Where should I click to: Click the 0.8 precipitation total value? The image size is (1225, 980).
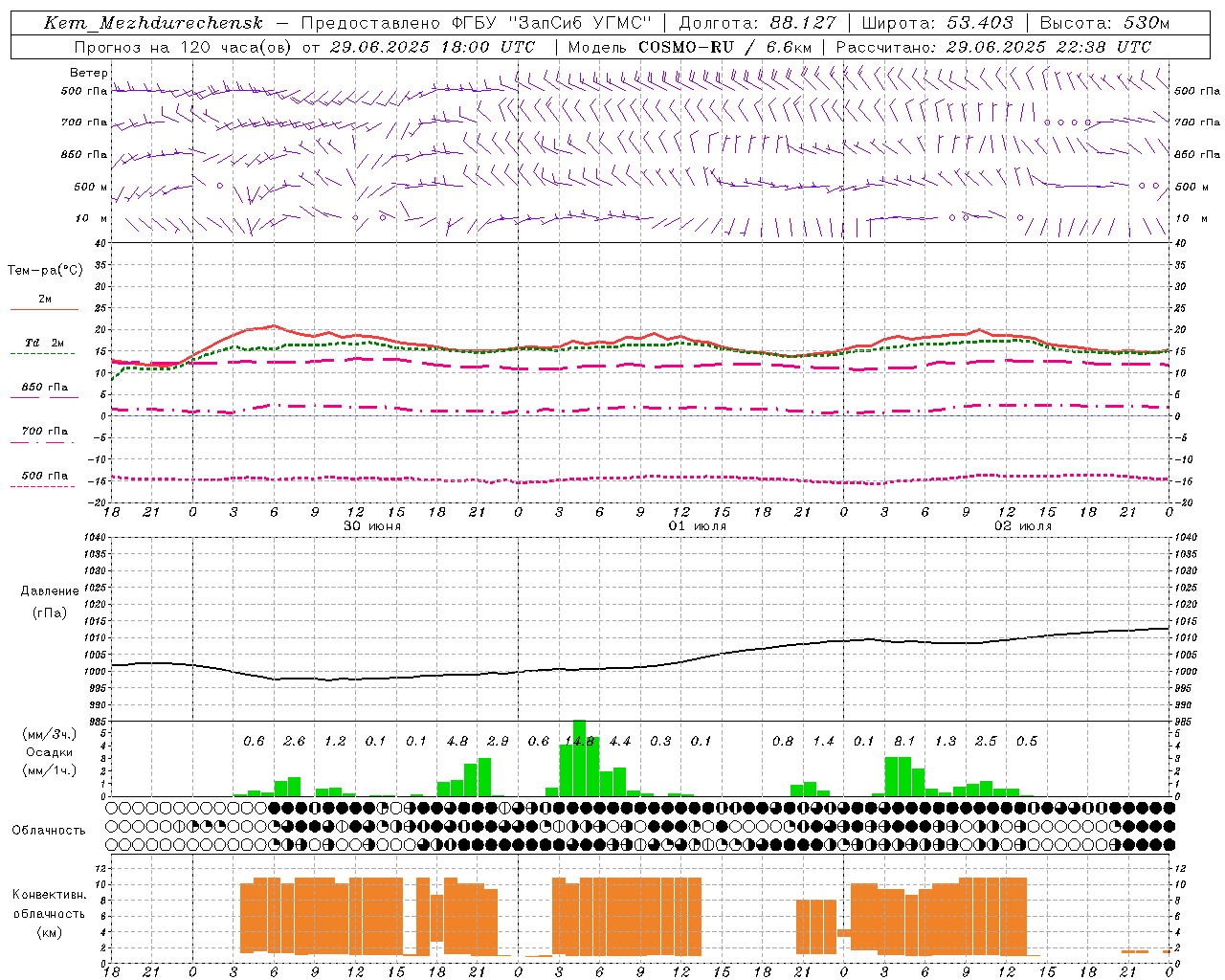[x=783, y=742]
